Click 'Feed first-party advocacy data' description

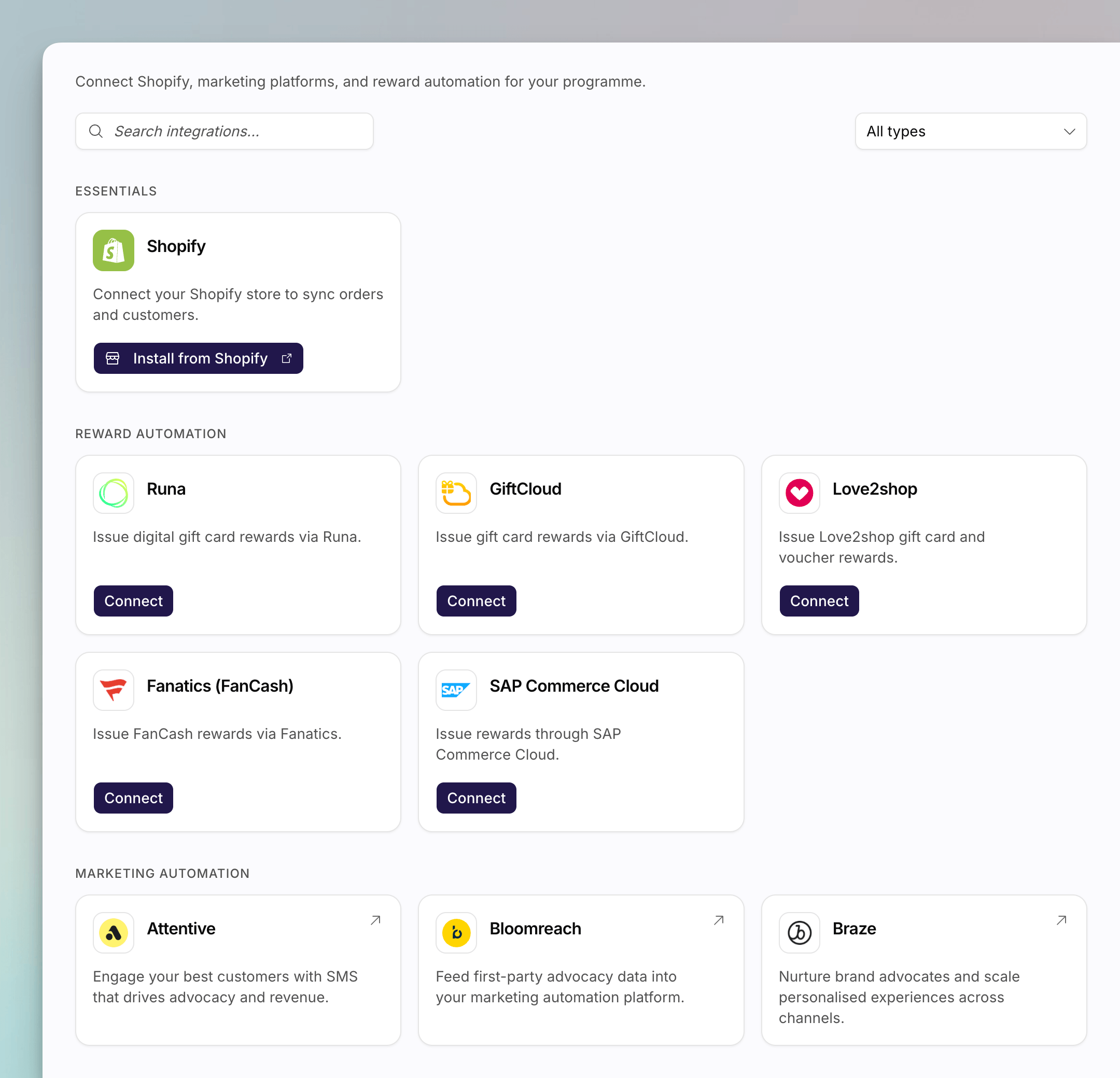[x=559, y=987]
